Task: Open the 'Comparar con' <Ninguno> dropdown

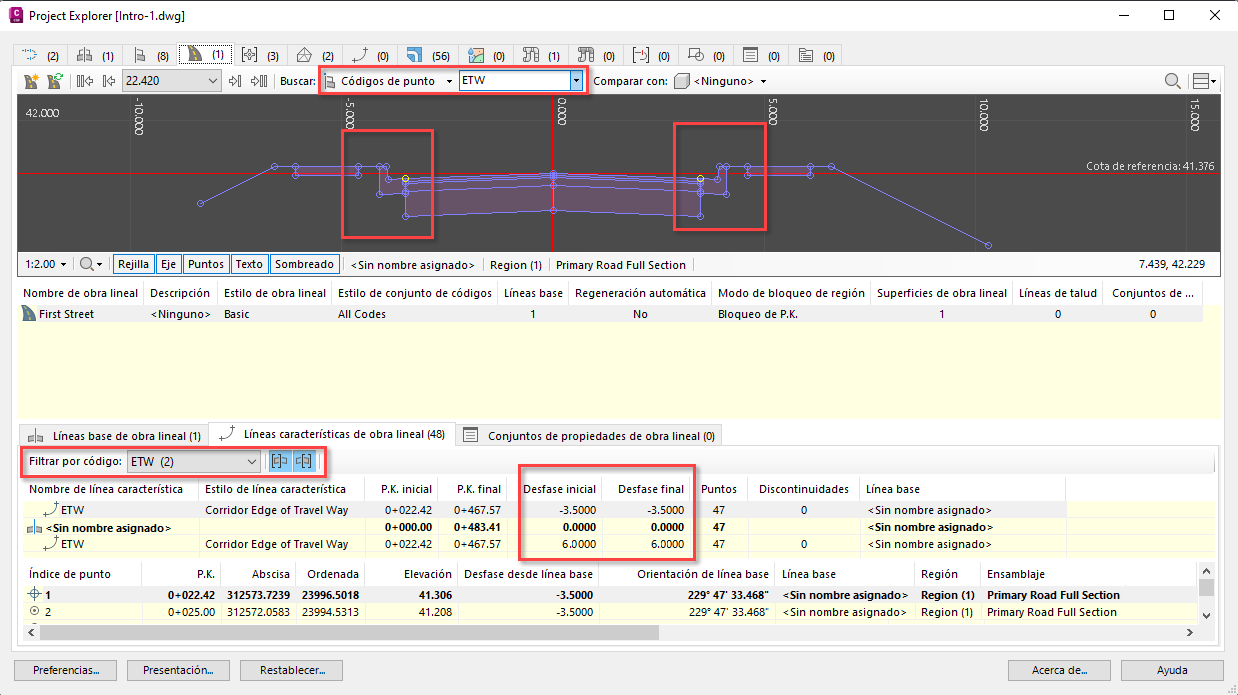Action: tap(722, 81)
